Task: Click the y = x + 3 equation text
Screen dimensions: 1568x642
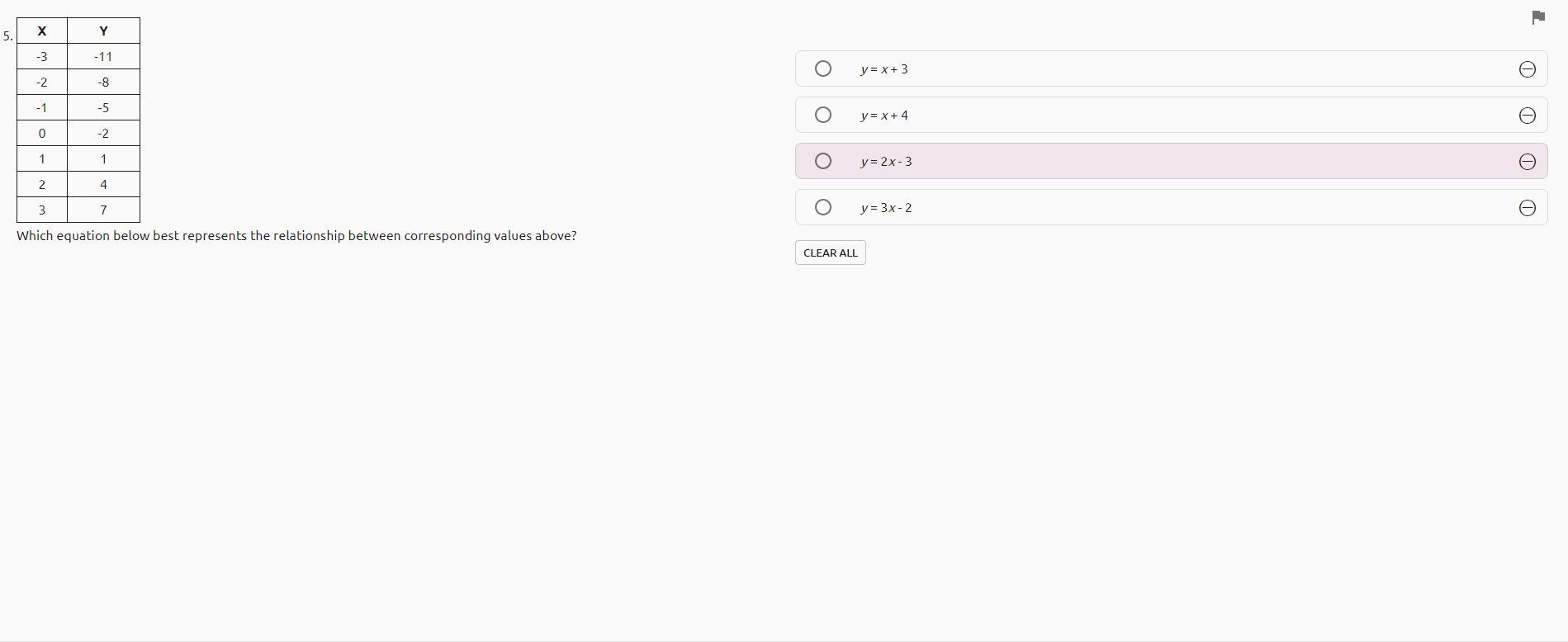Action: coord(883,69)
